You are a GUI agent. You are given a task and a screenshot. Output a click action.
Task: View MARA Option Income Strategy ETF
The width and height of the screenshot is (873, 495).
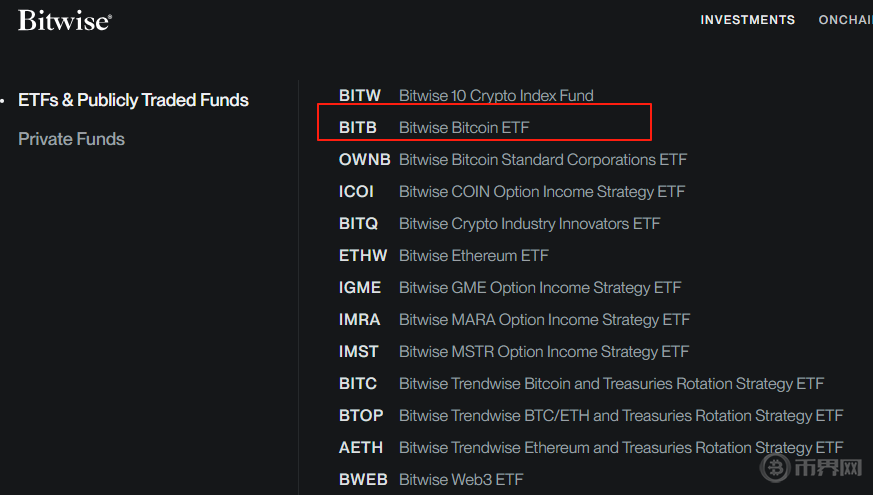pyautogui.click(x=545, y=320)
